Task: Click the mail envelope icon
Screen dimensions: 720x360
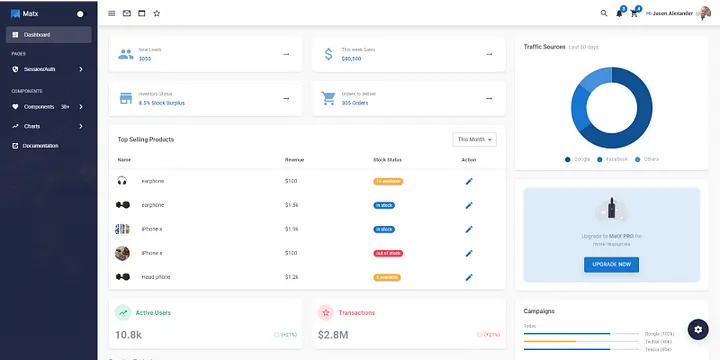Action: (127, 13)
